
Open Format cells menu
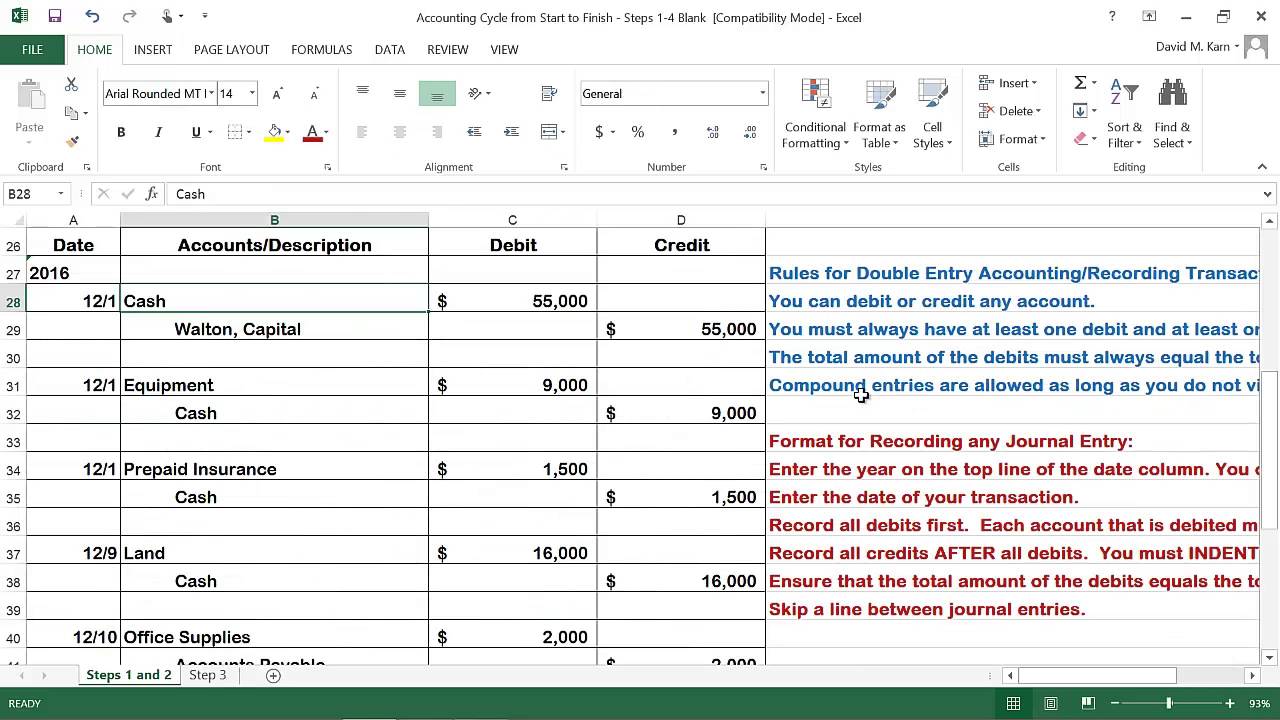tap(1012, 139)
